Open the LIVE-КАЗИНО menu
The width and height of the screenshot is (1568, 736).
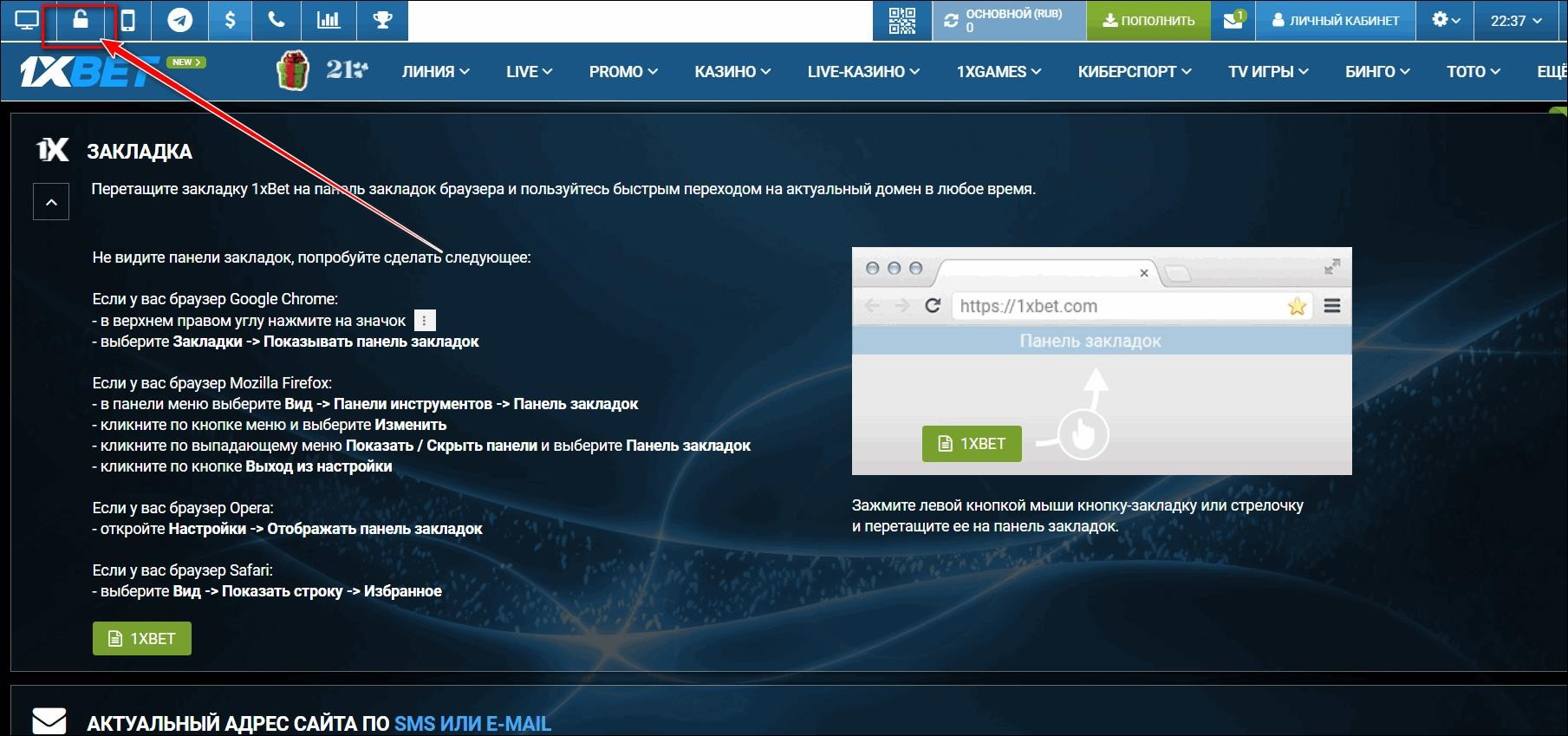coord(863,72)
